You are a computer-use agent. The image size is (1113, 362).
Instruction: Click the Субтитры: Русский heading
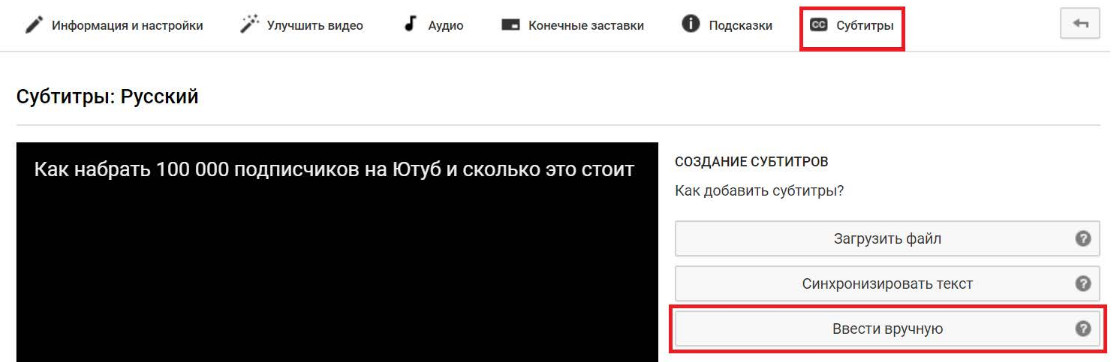[107, 97]
